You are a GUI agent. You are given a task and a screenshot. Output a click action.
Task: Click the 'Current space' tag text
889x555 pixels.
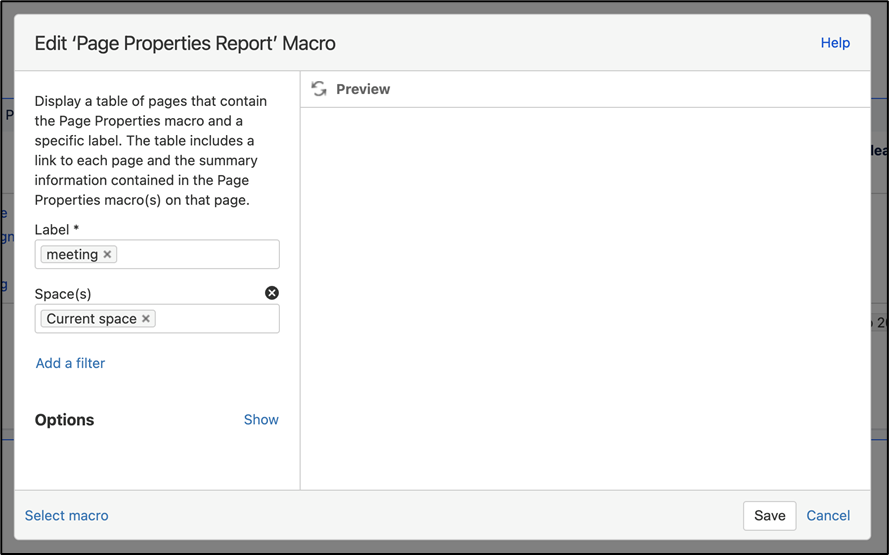[x=91, y=319]
